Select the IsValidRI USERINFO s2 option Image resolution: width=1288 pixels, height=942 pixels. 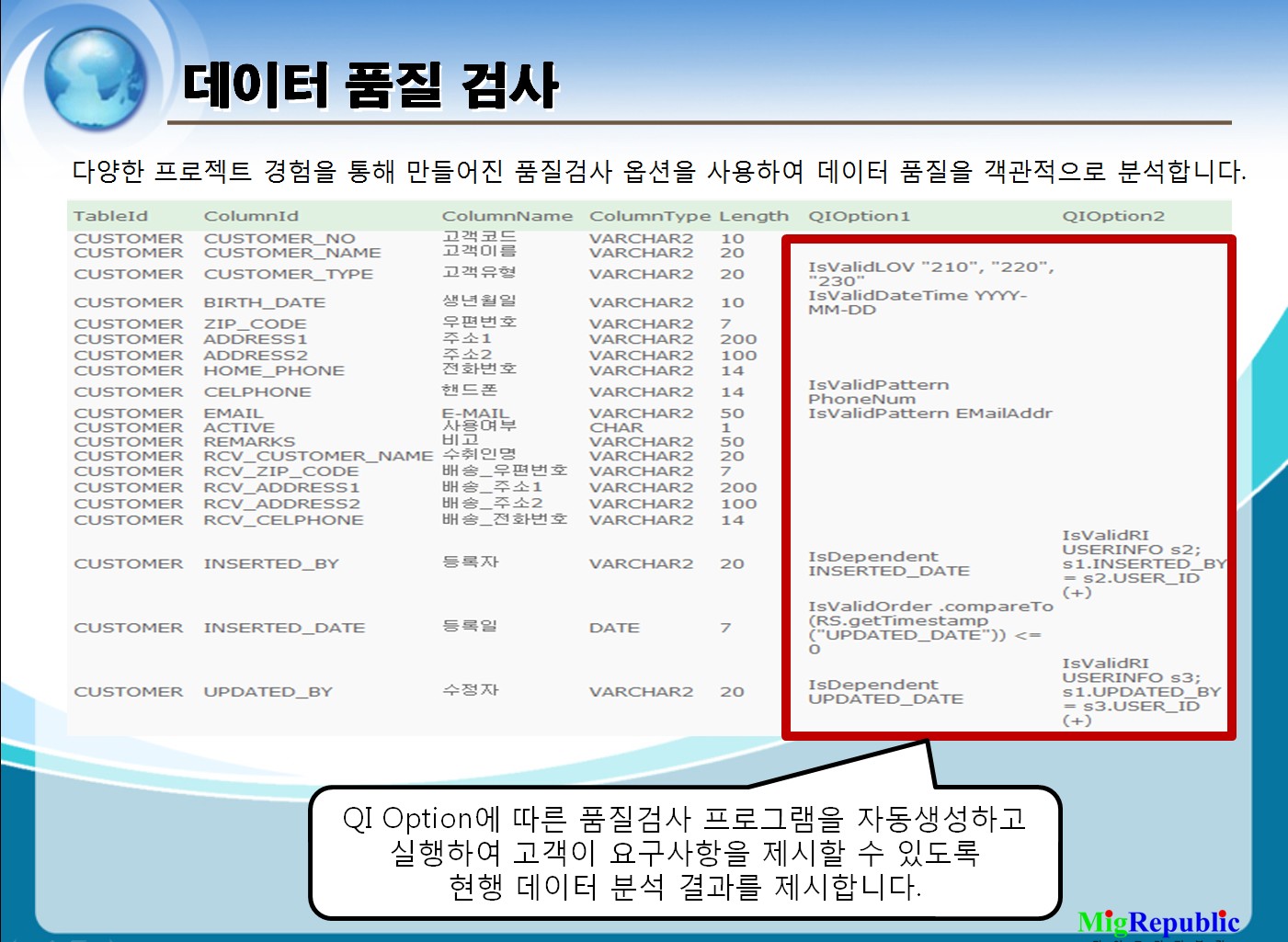[x=1145, y=563]
